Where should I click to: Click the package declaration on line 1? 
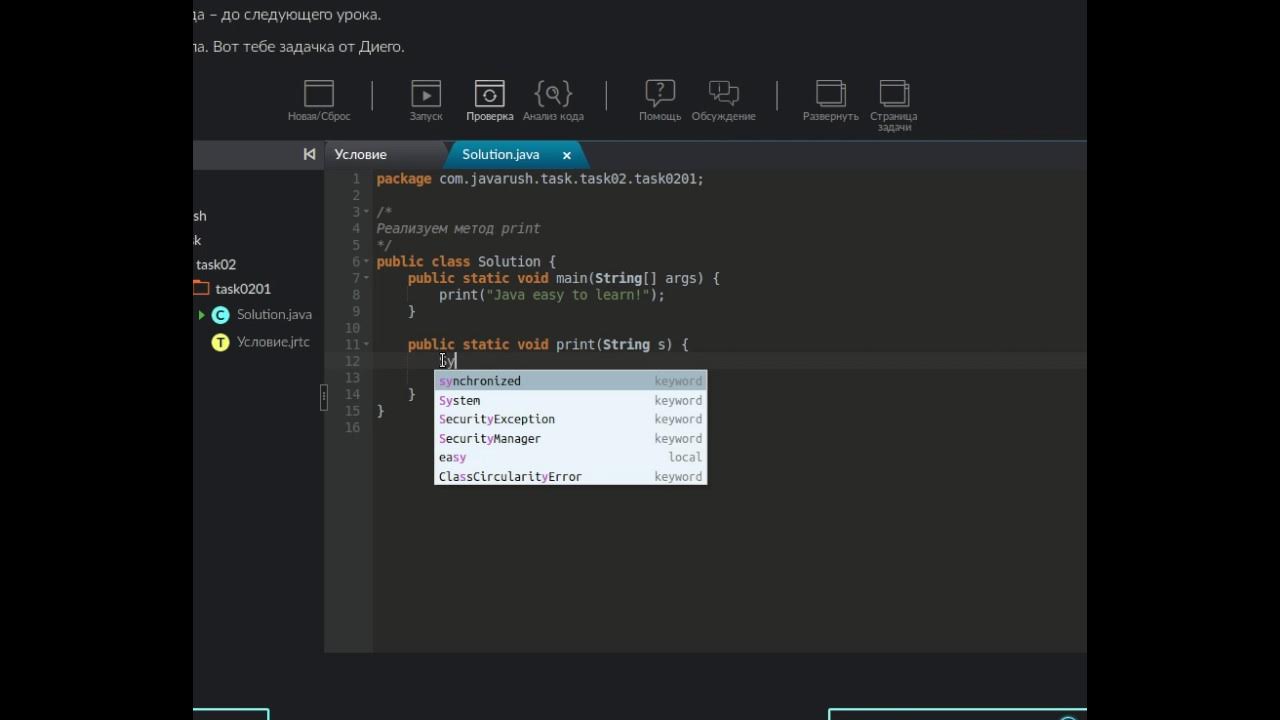(x=540, y=179)
